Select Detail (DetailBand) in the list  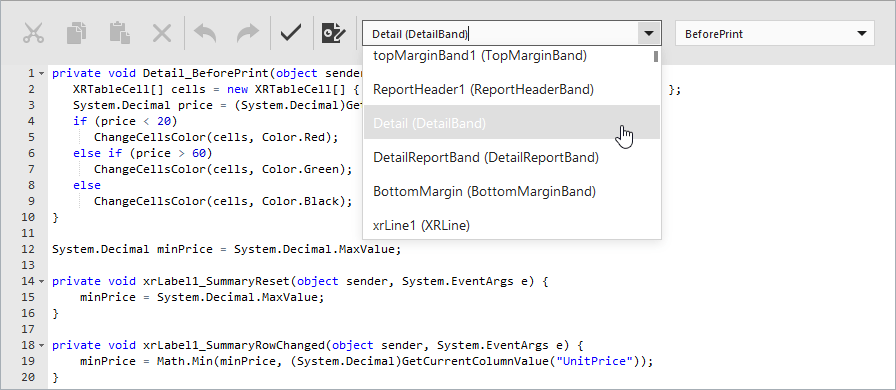[x=512, y=122]
